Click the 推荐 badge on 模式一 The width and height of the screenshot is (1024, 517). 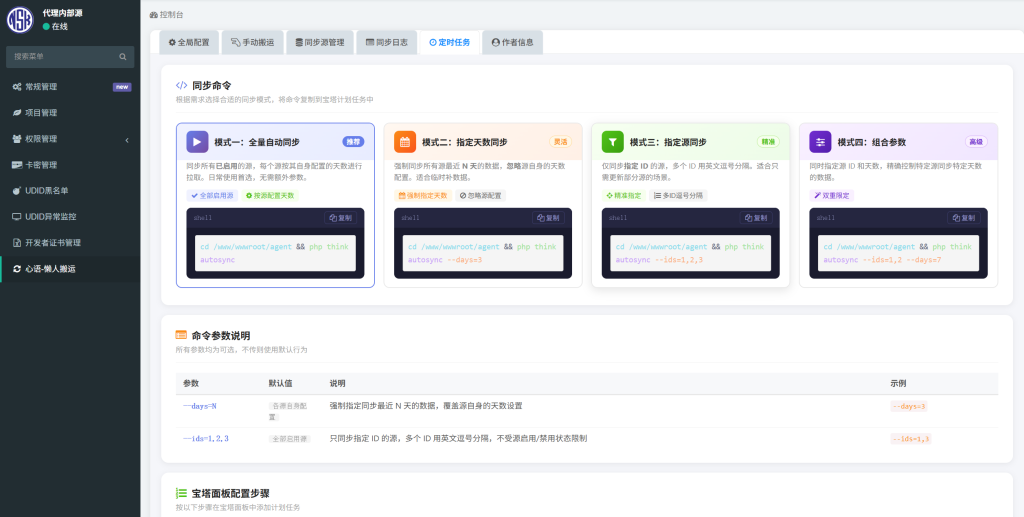coord(353,142)
